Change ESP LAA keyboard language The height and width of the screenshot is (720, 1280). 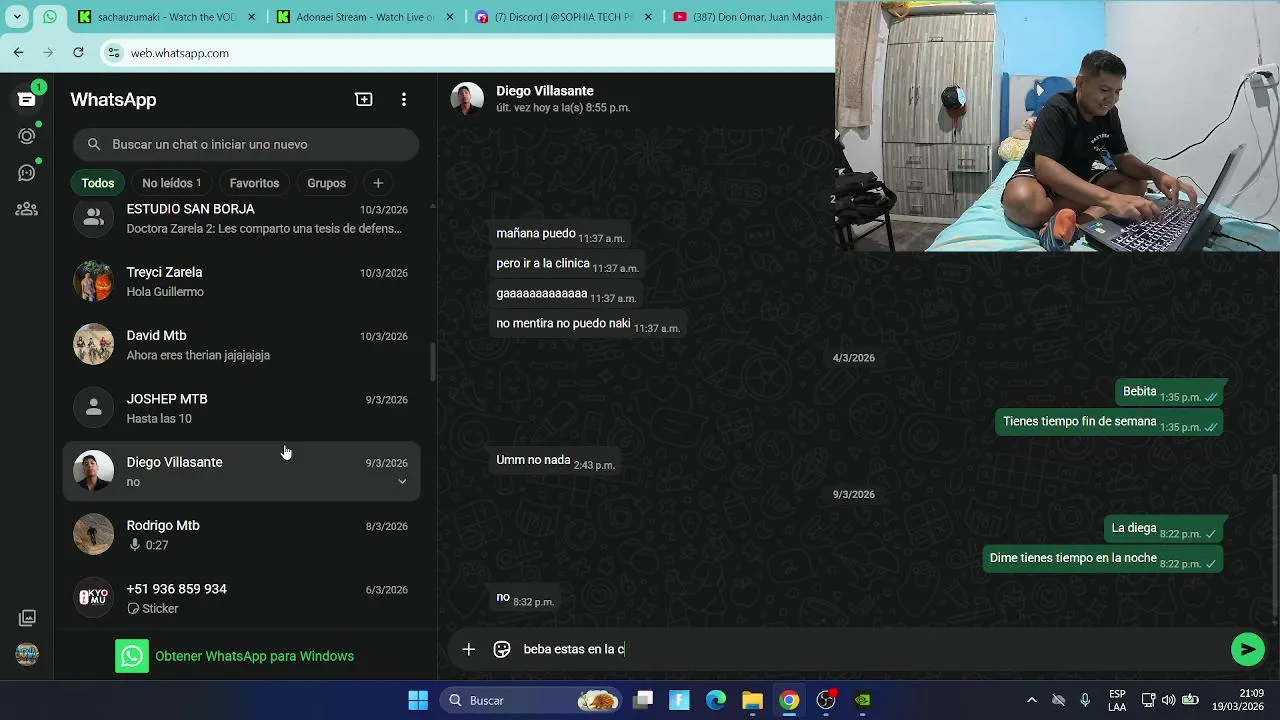tap(1117, 700)
